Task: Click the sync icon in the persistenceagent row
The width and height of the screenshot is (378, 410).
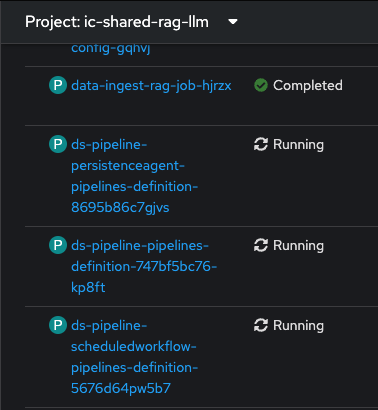Action: [261, 144]
